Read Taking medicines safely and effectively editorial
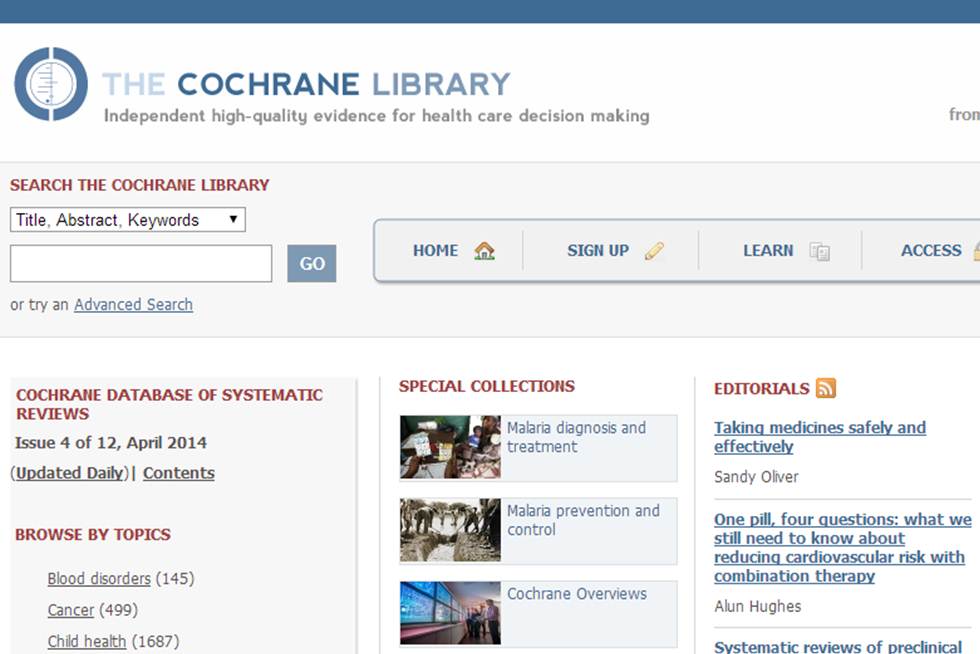This screenshot has height=654, width=980. (820, 437)
